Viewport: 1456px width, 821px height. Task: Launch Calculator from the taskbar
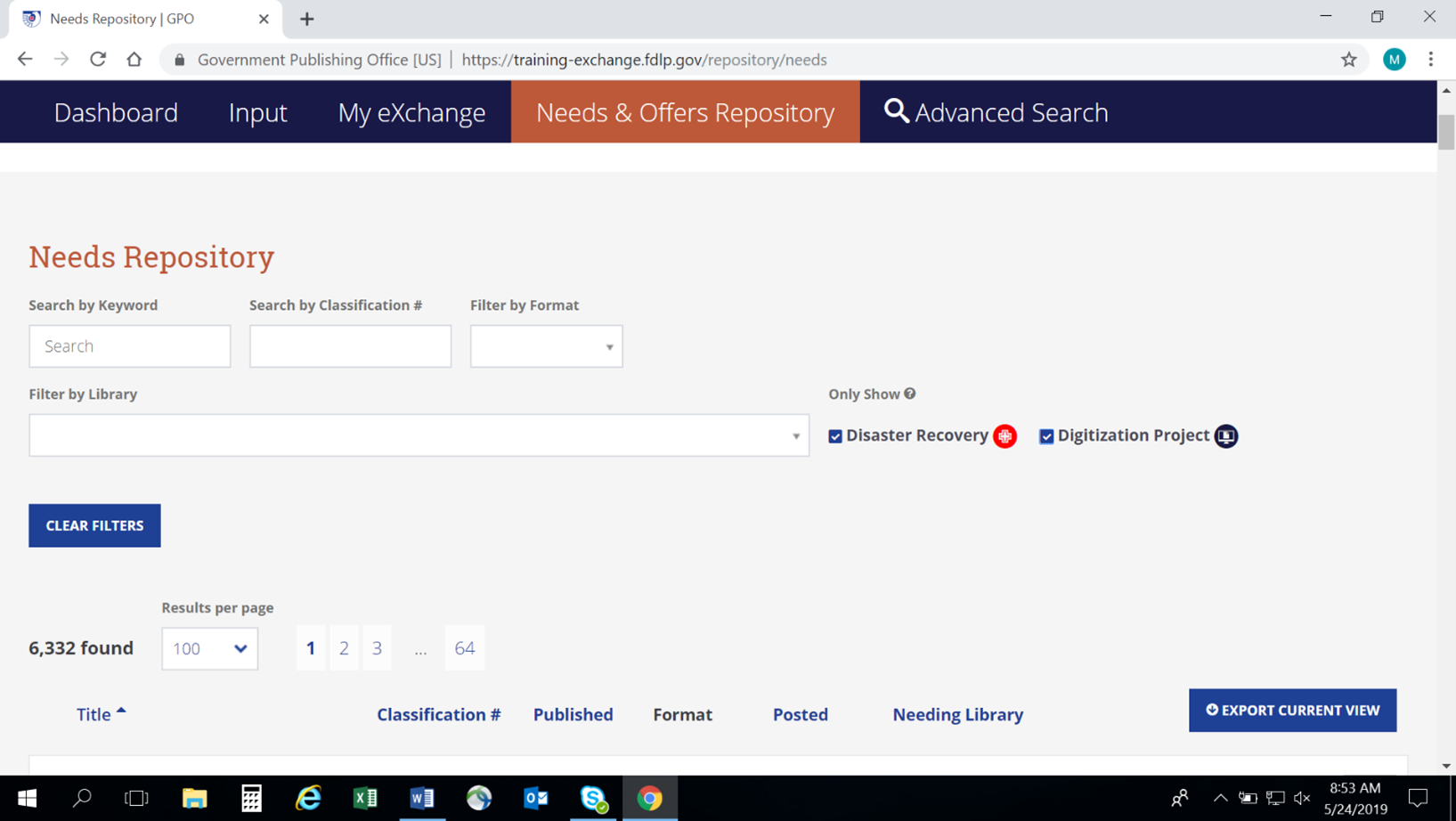coord(251,798)
